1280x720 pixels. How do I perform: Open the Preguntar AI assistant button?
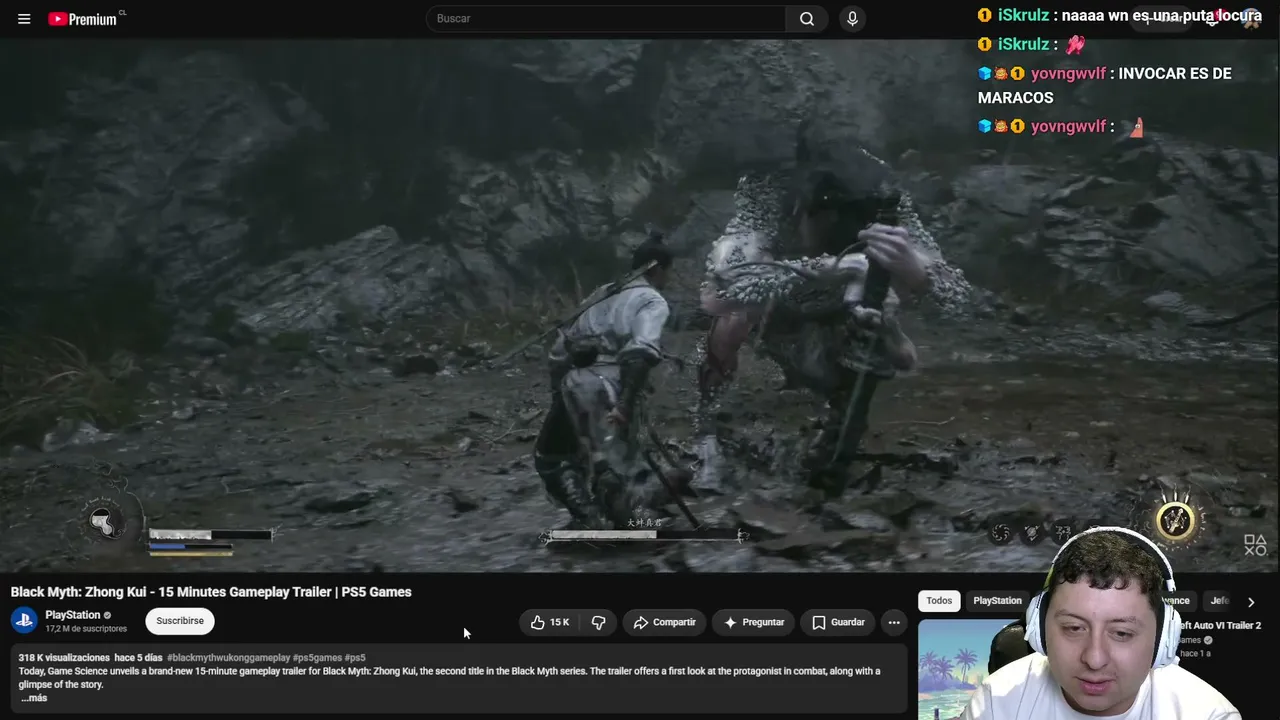click(754, 622)
